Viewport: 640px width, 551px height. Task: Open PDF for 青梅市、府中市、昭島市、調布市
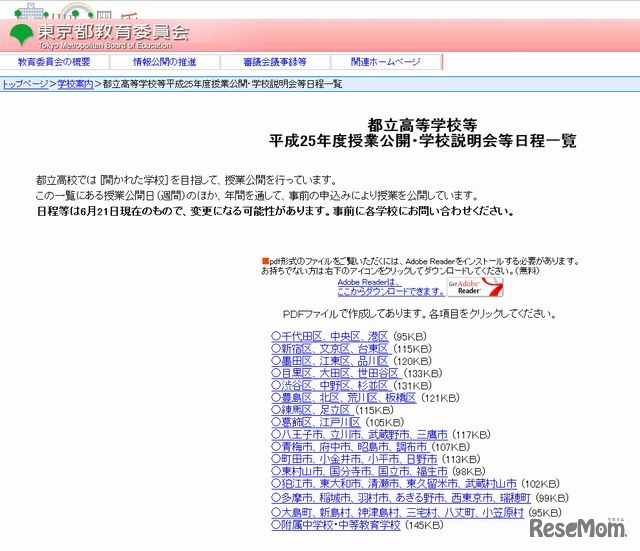pos(349,447)
